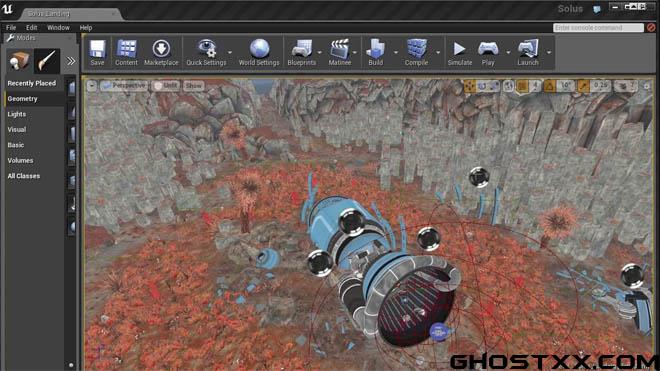
Task: Open the File menu
Action: click(x=11, y=27)
